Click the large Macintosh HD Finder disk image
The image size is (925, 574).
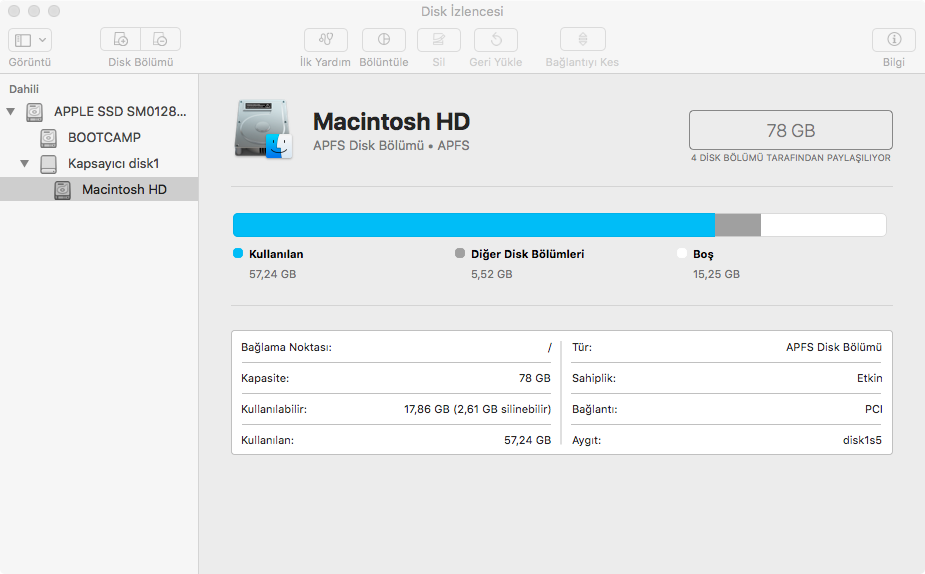pyautogui.click(x=263, y=129)
